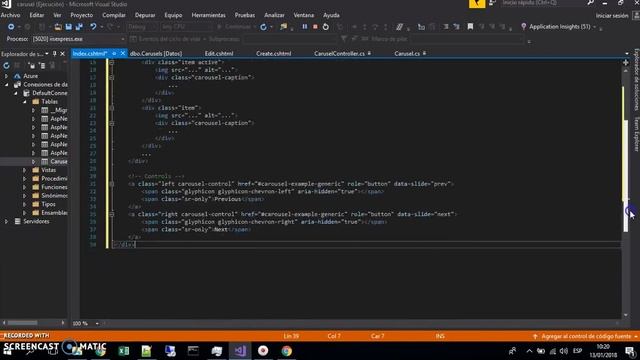
Task: Close the Index.cshtml tab
Action: click(x=122, y=53)
